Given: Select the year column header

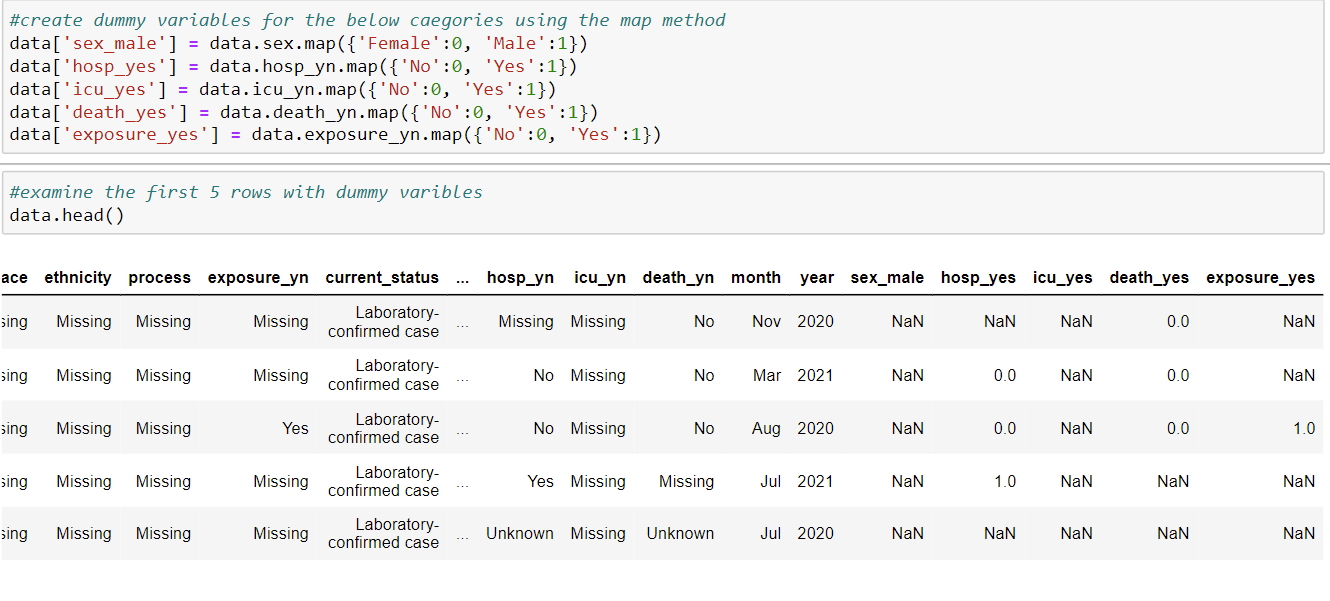Looking at the screenshot, I should pyautogui.click(x=817, y=277).
